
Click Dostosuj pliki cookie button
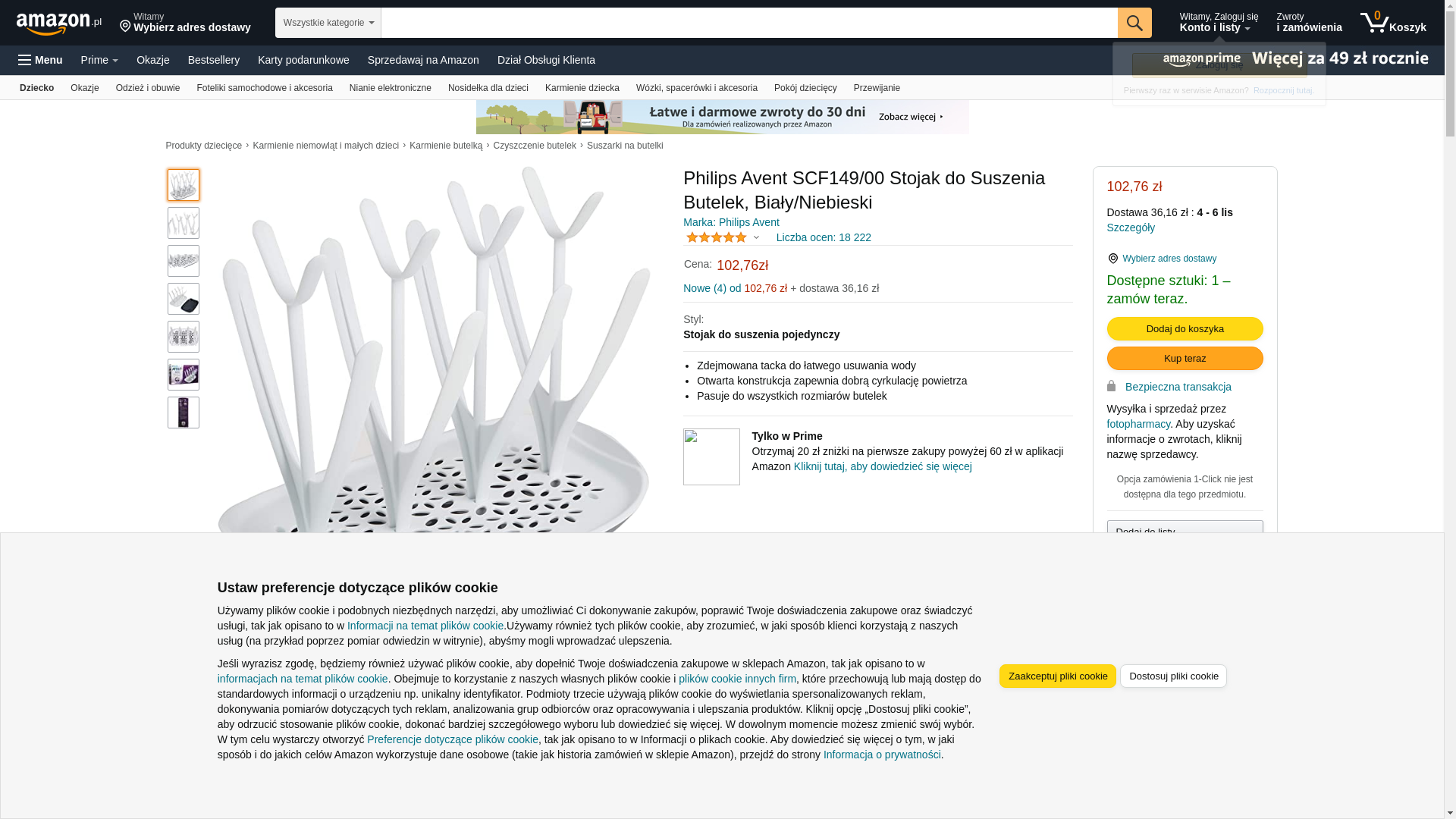[1172, 676]
